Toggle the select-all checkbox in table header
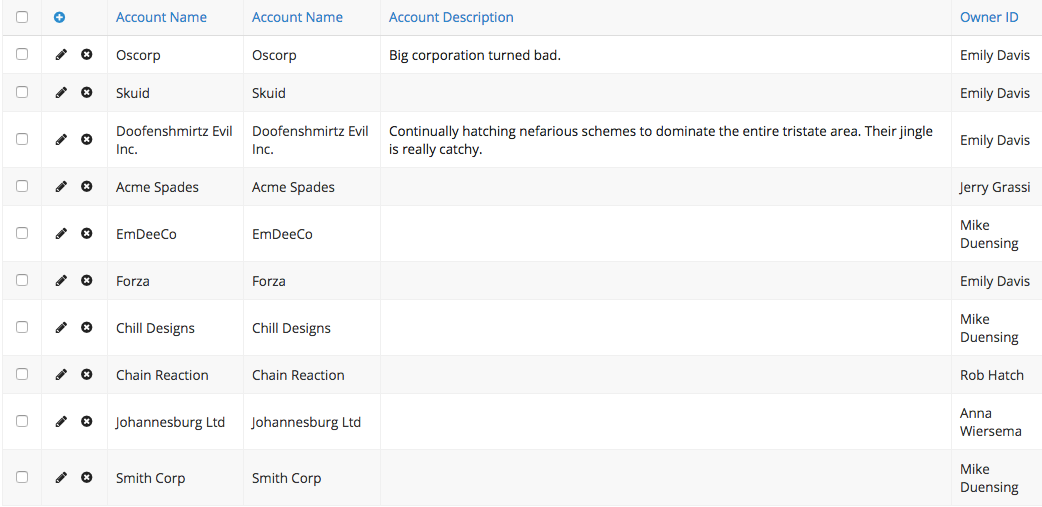 coord(22,17)
